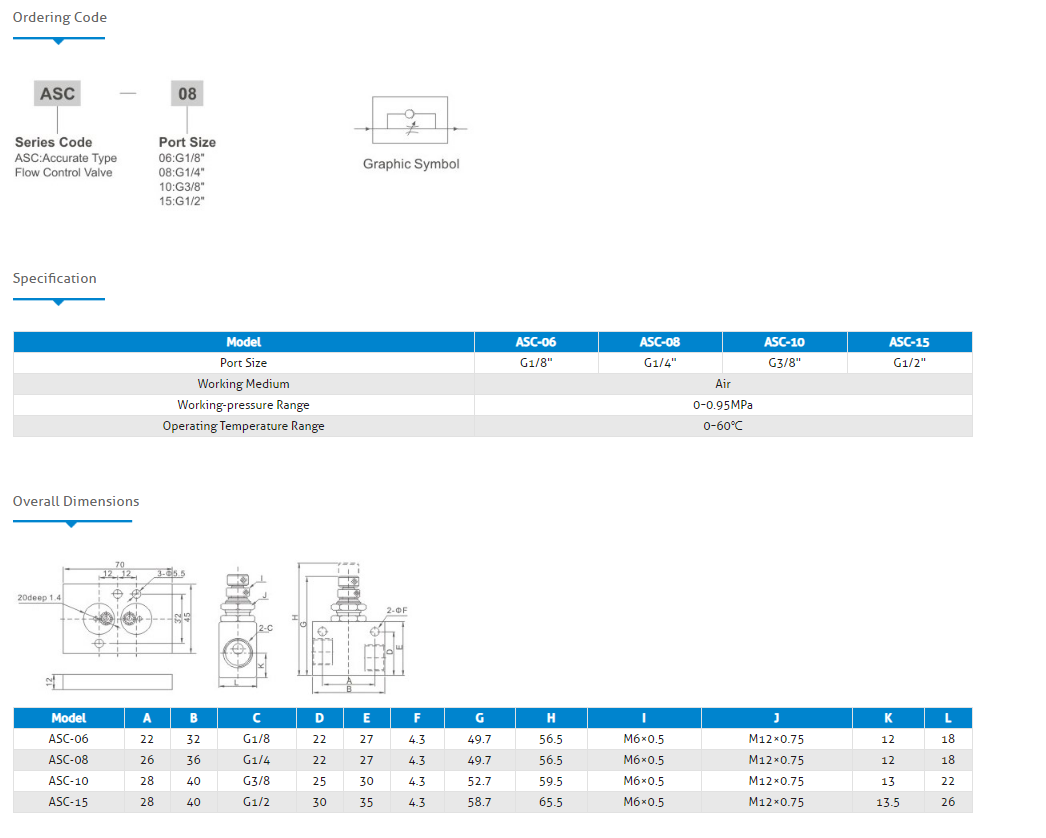Click the ASC-08 row in the dimensions table
This screenshot has width=1046, height=838.
tap(69, 760)
